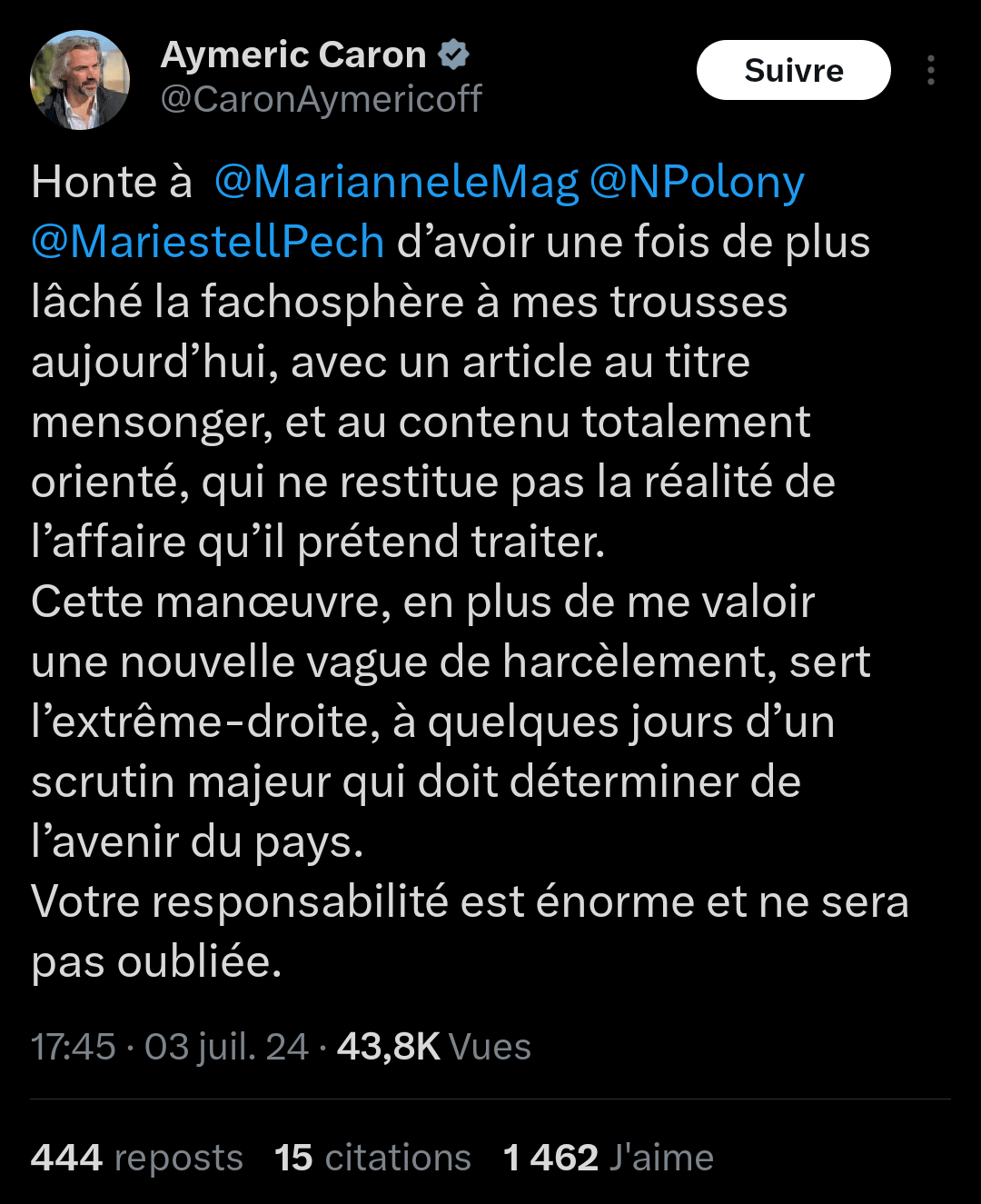Click the line ending pas oubliée
This screenshot has height=1204, width=981.
point(156,962)
